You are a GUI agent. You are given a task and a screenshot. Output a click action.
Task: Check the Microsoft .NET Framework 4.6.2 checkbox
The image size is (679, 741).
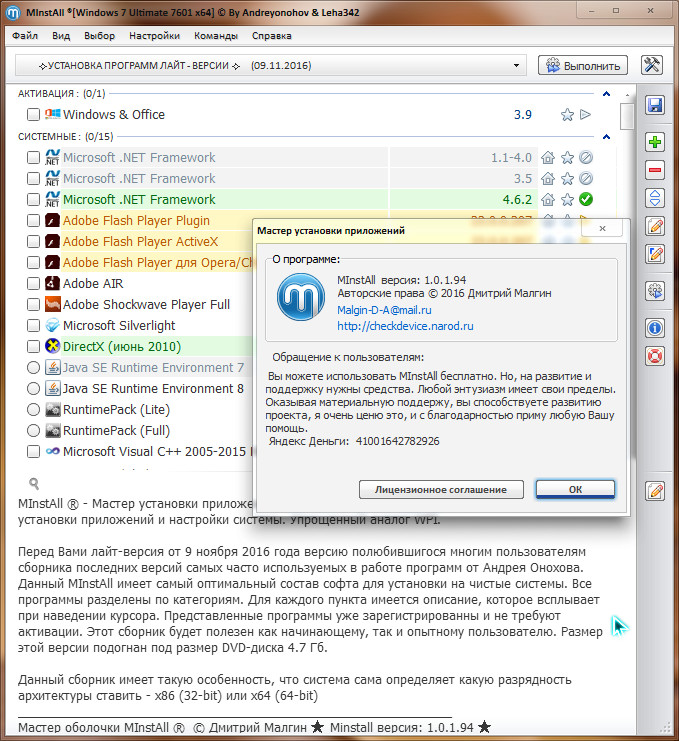(33, 199)
